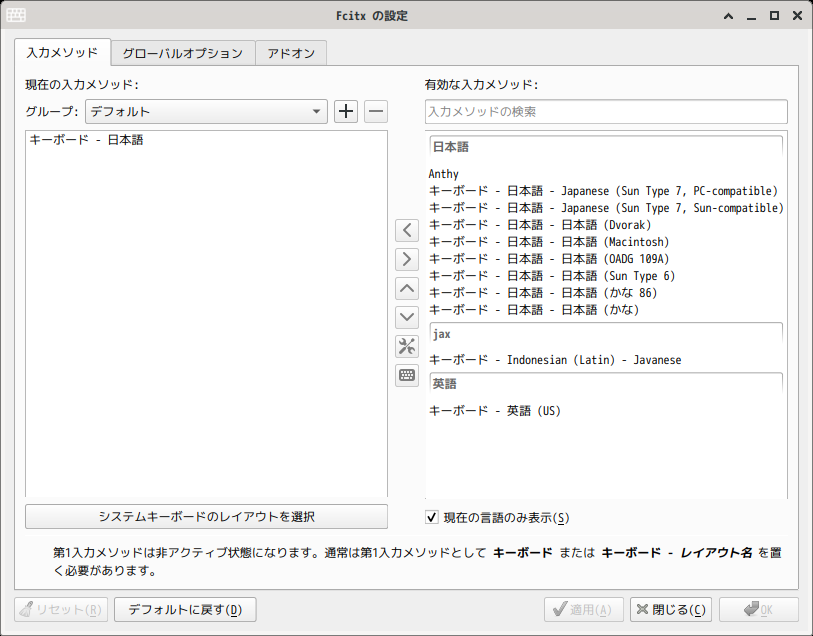Click システムキーボードのレイアウトを選択 button
This screenshot has height=636, width=813.
[x=206, y=516]
